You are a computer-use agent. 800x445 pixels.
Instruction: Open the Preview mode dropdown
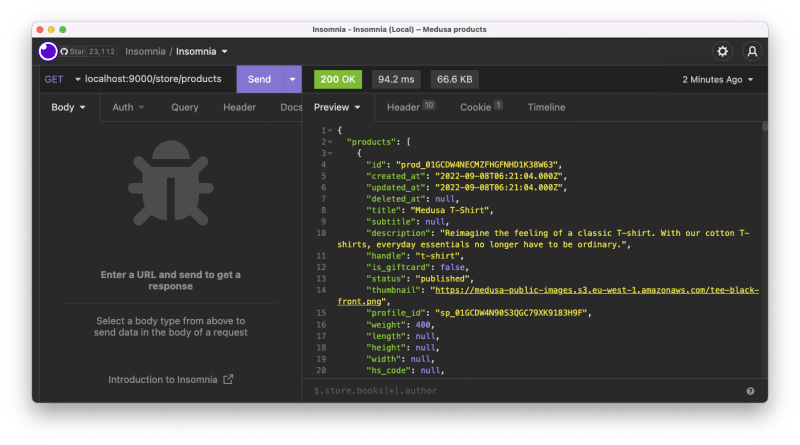[337, 107]
